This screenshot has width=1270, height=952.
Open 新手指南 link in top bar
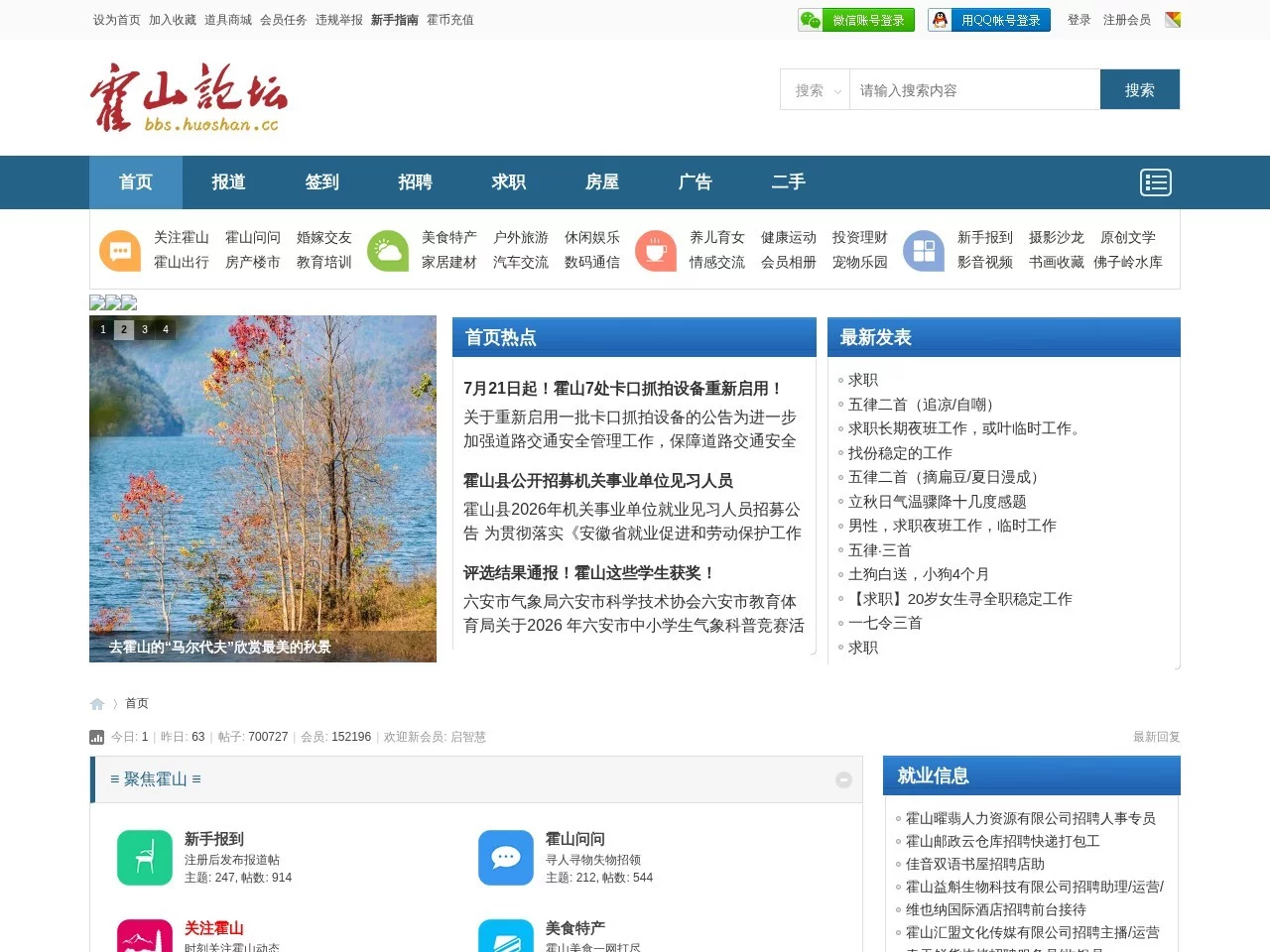(x=395, y=20)
